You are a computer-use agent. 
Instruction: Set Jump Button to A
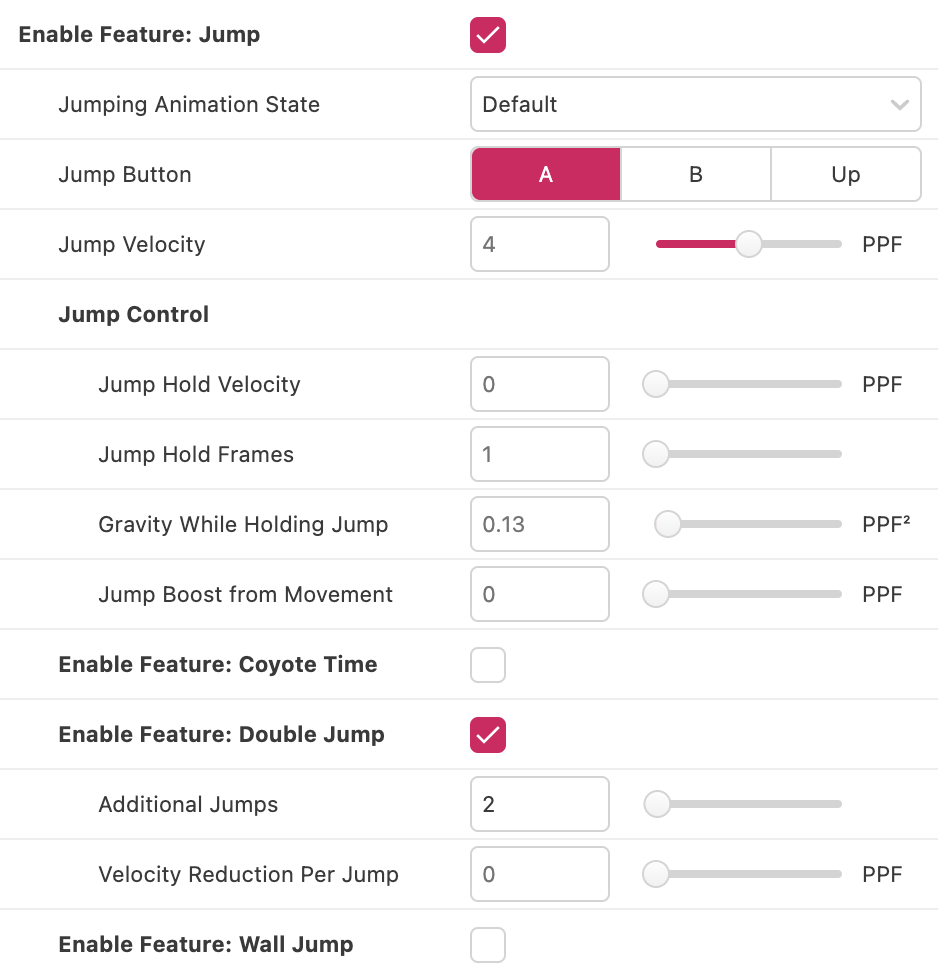pyautogui.click(x=546, y=175)
